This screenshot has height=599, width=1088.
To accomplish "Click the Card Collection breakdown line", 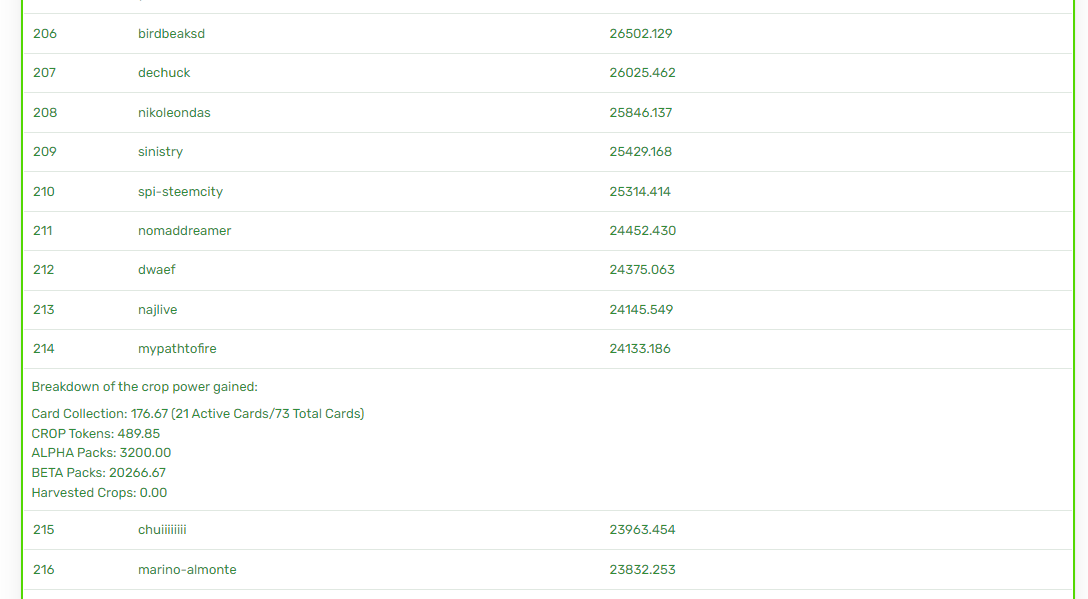I will tap(198, 414).
